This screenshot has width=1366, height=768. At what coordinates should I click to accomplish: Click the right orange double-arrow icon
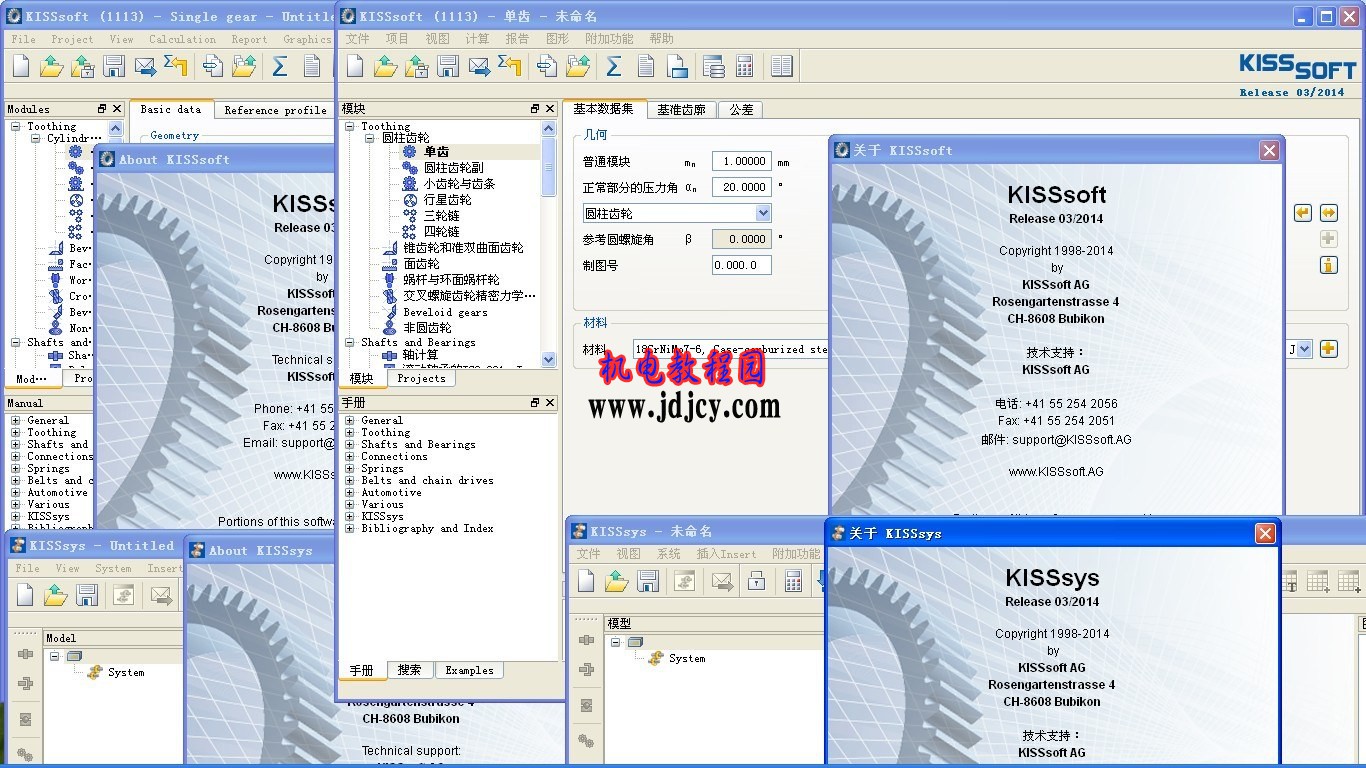pos(1328,213)
